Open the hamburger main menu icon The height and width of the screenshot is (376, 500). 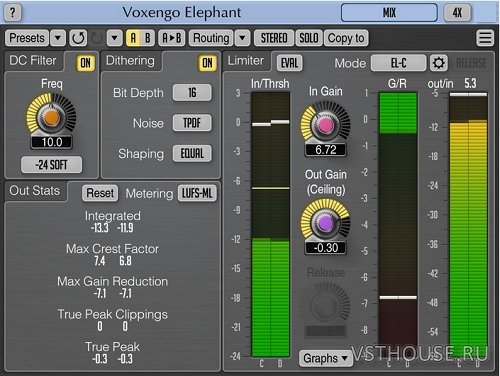pos(485,38)
